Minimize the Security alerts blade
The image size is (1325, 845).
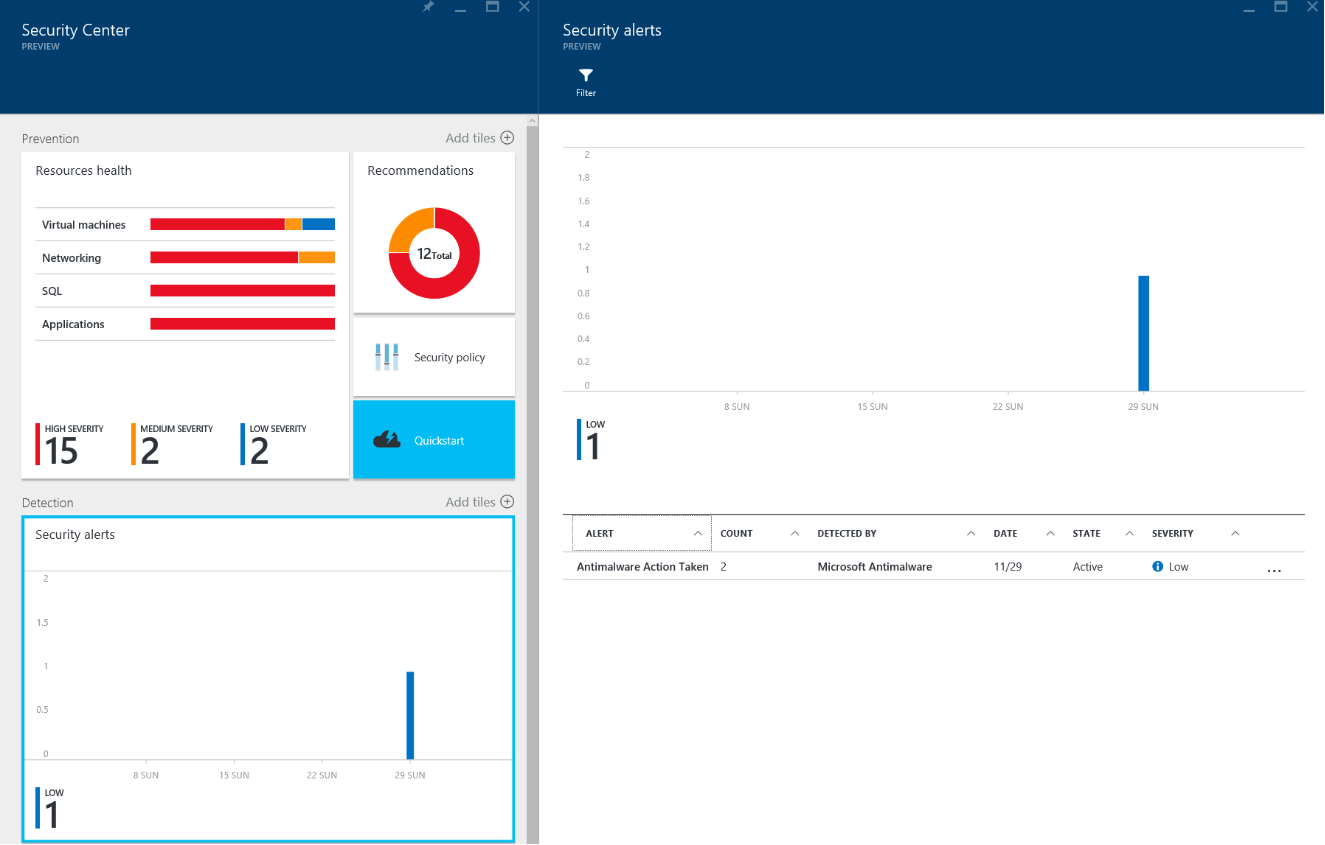1249,9
